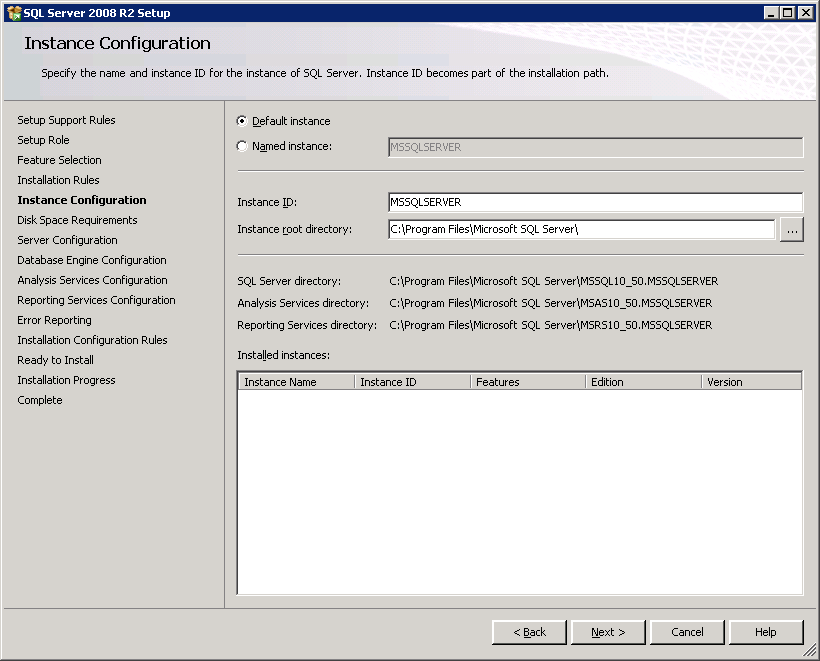Viewport: 820px width, 661px height.
Task: Maximize the SQL Server 2008 R2 Setup window
Action: coord(788,13)
